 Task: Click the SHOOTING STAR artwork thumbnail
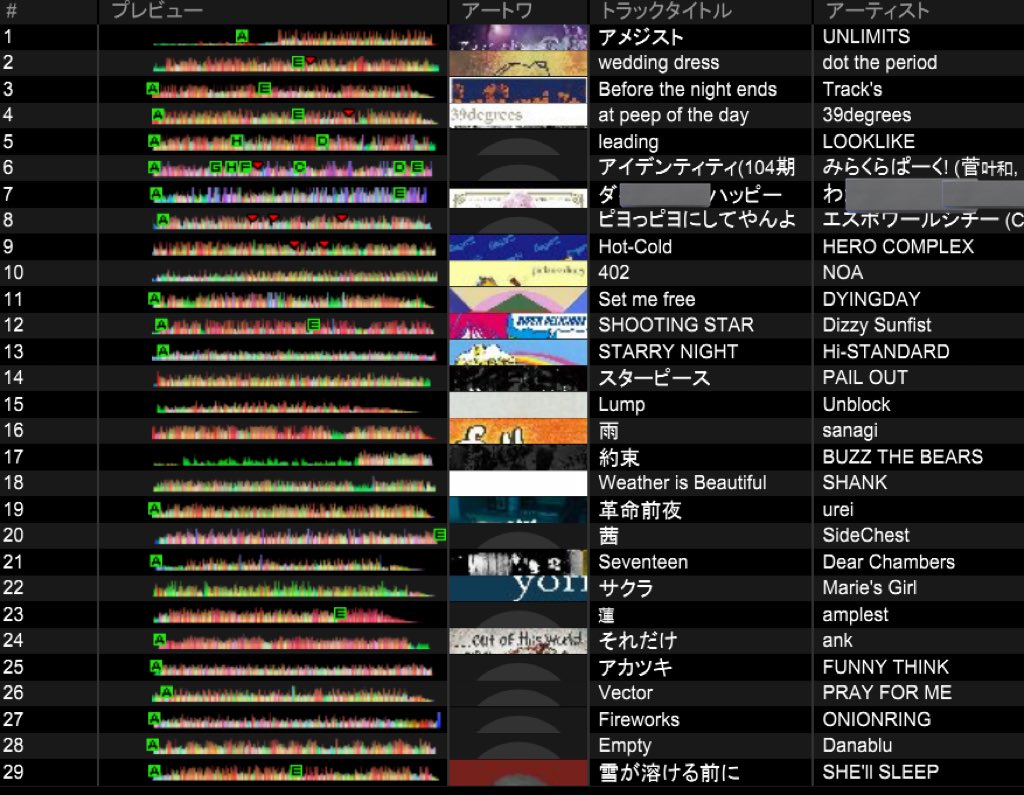(x=519, y=325)
